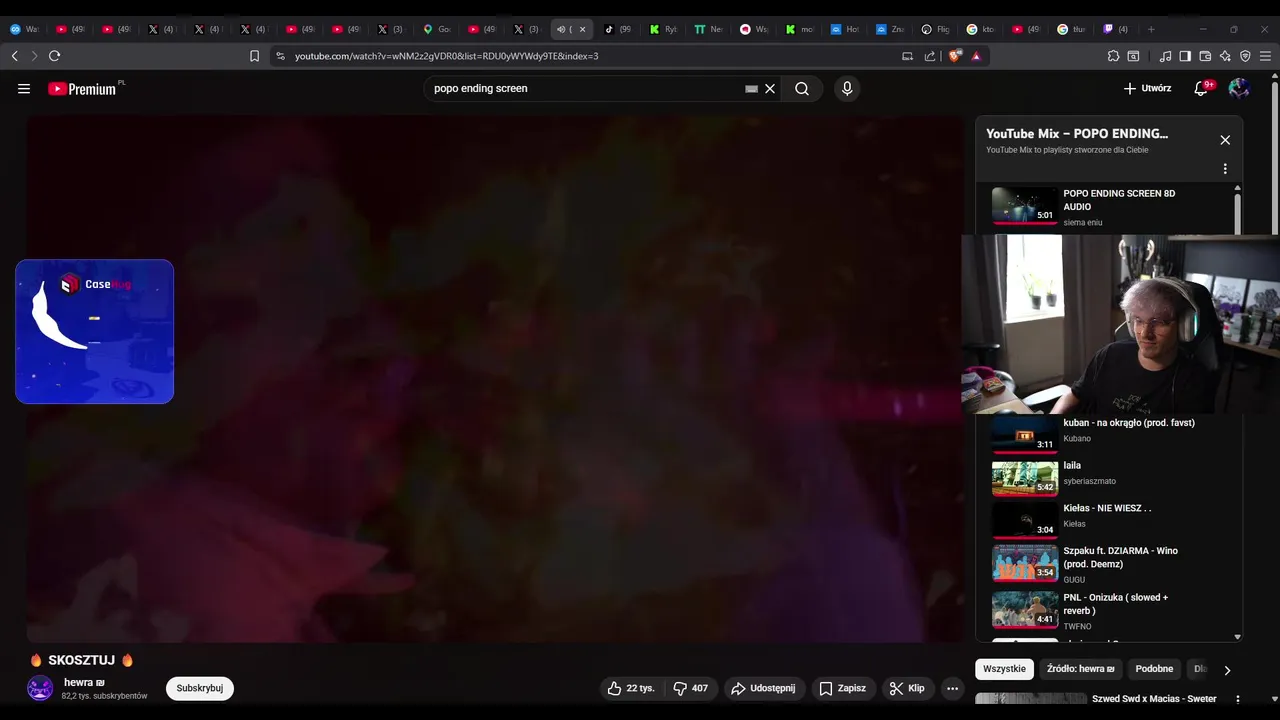Open options for Szwed Swd x Macias video
1280x720 pixels.
[1238, 699]
